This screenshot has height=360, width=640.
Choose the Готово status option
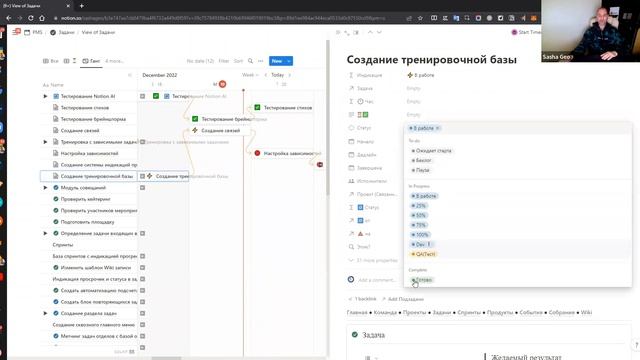click(x=422, y=280)
